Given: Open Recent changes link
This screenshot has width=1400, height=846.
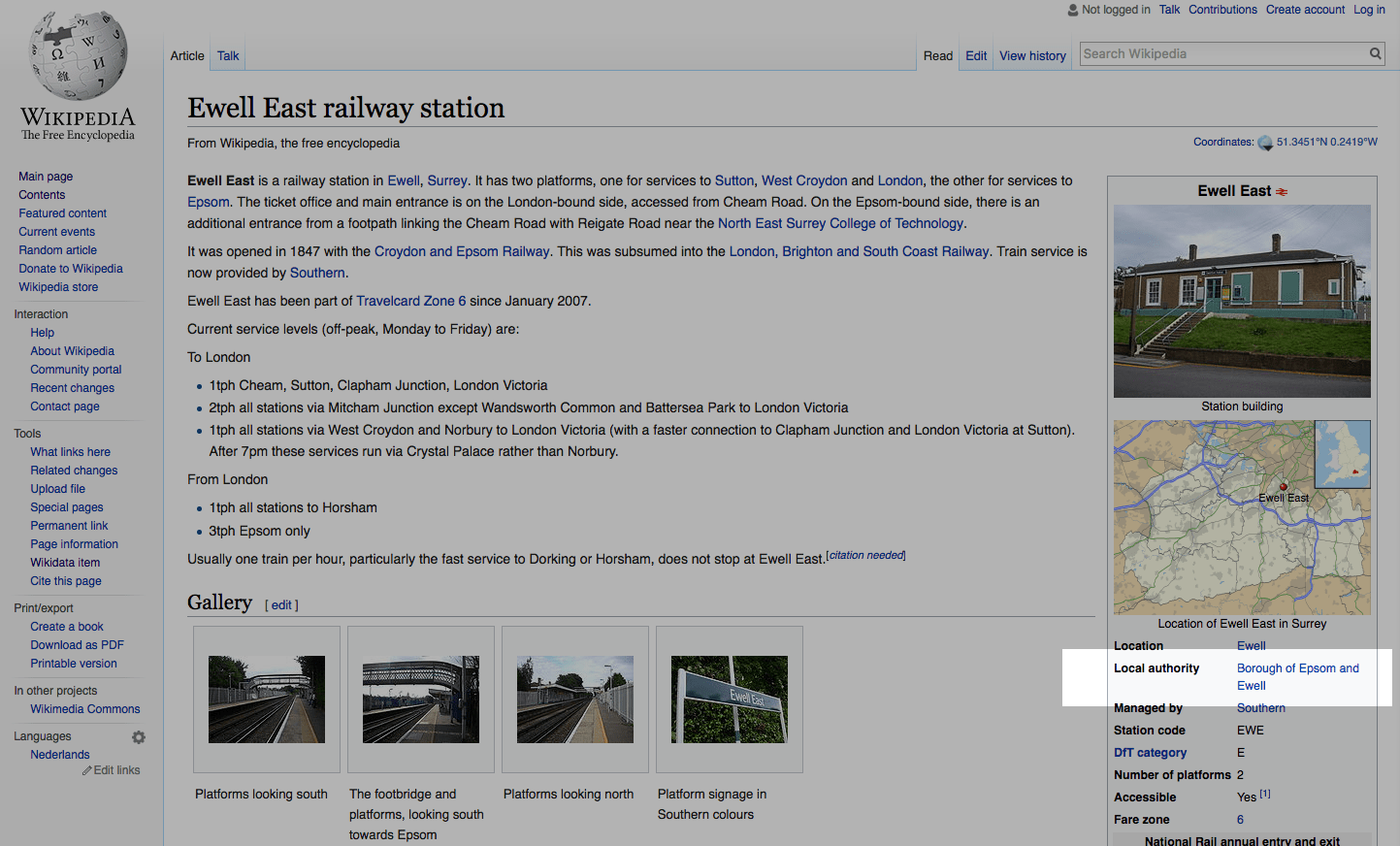Looking at the screenshot, I should [72, 388].
